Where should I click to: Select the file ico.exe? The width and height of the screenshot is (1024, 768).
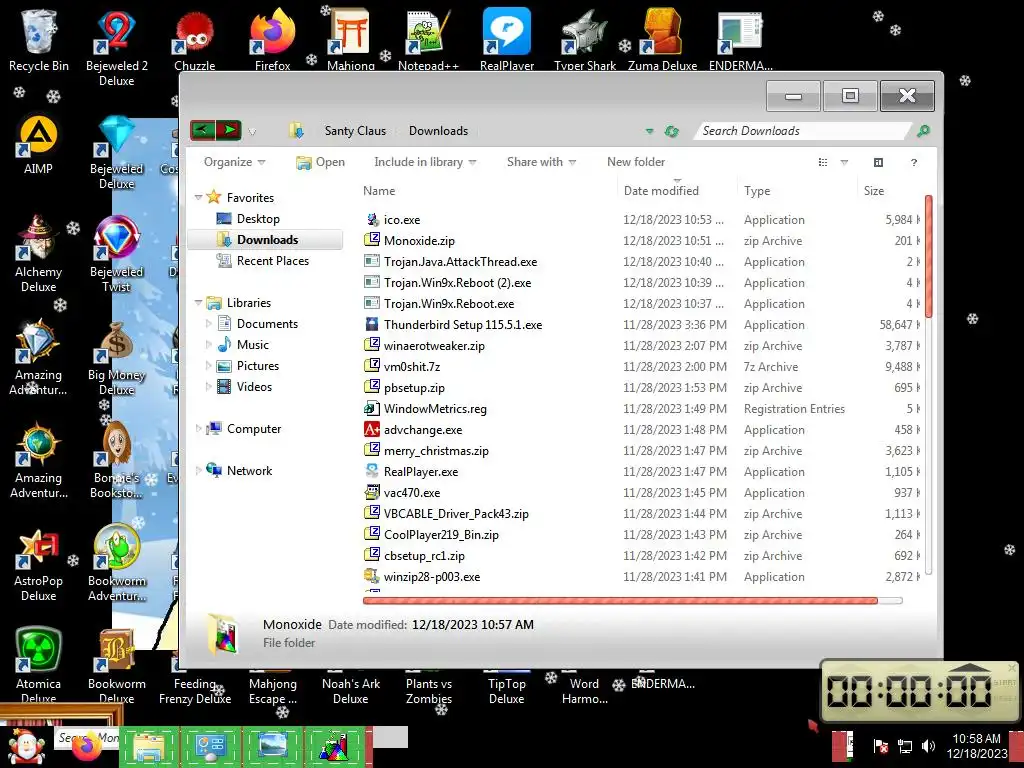pos(402,220)
